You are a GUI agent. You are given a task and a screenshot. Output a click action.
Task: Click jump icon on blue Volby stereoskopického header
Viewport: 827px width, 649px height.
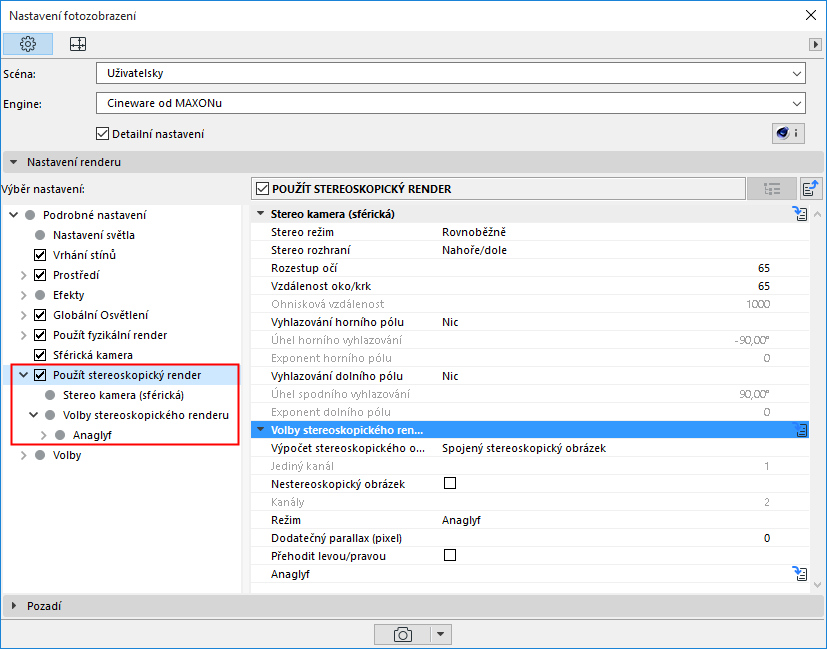tap(801, 430)
